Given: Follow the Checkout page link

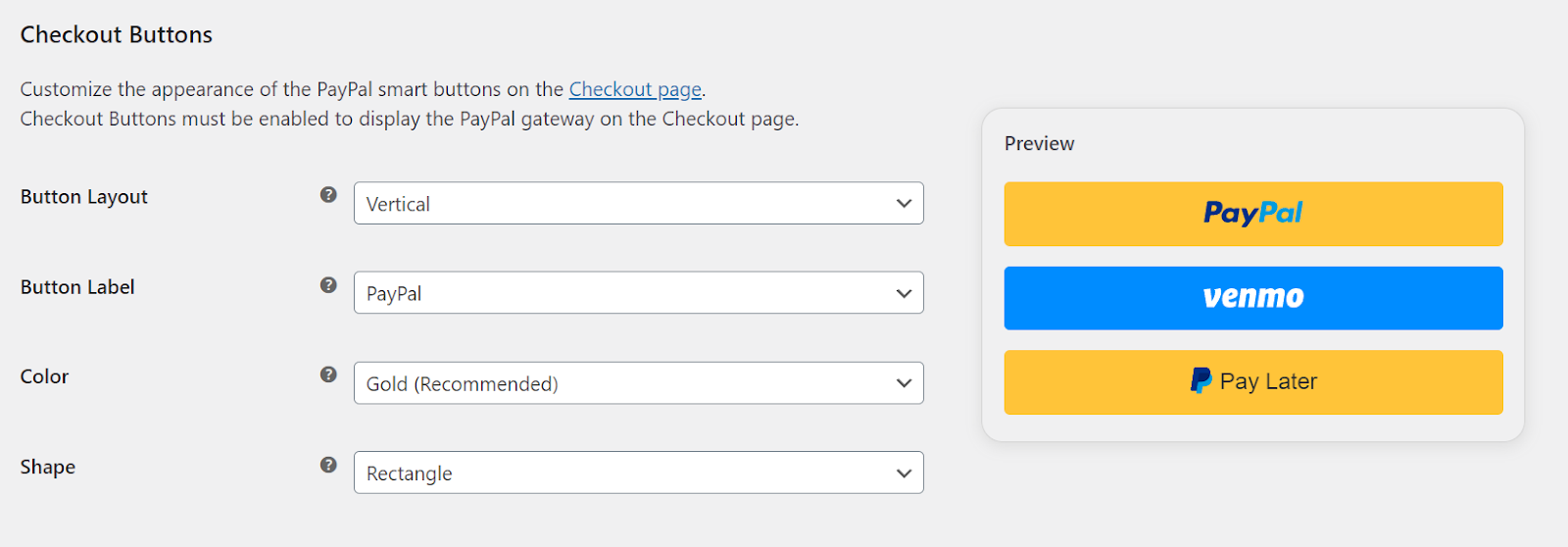Looking at the screenshot, I should point(635,89).
